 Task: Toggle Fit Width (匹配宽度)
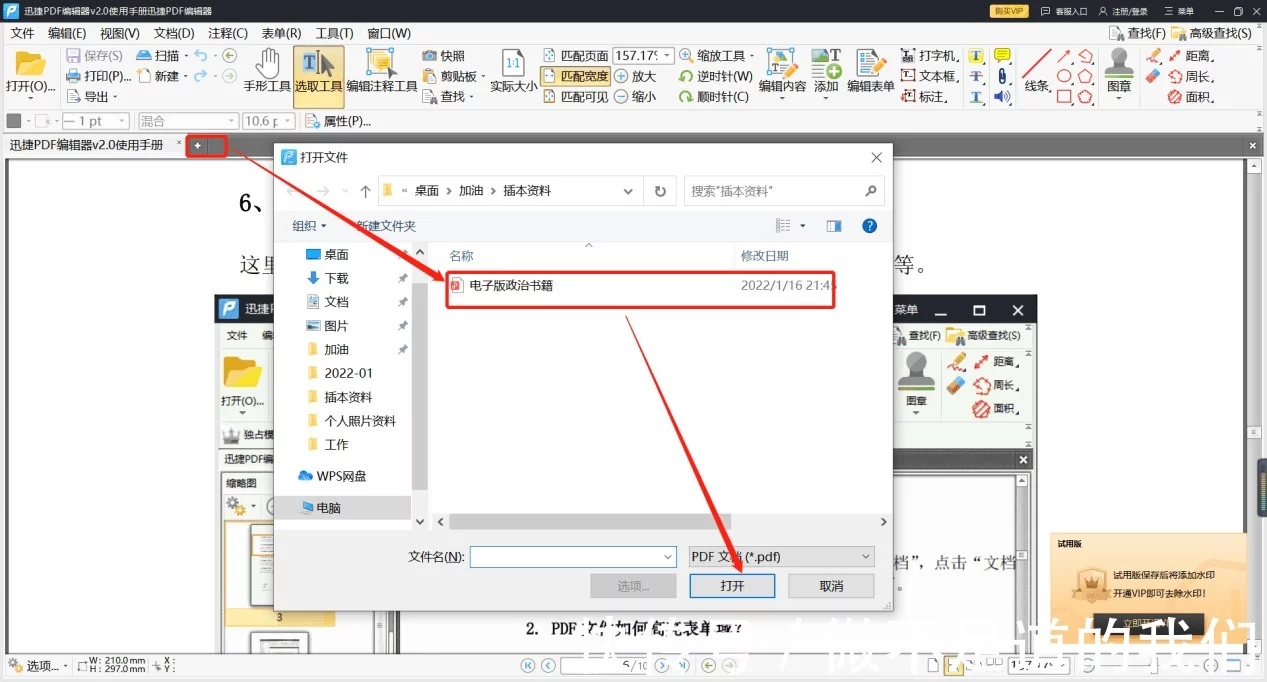click(576, 76)
